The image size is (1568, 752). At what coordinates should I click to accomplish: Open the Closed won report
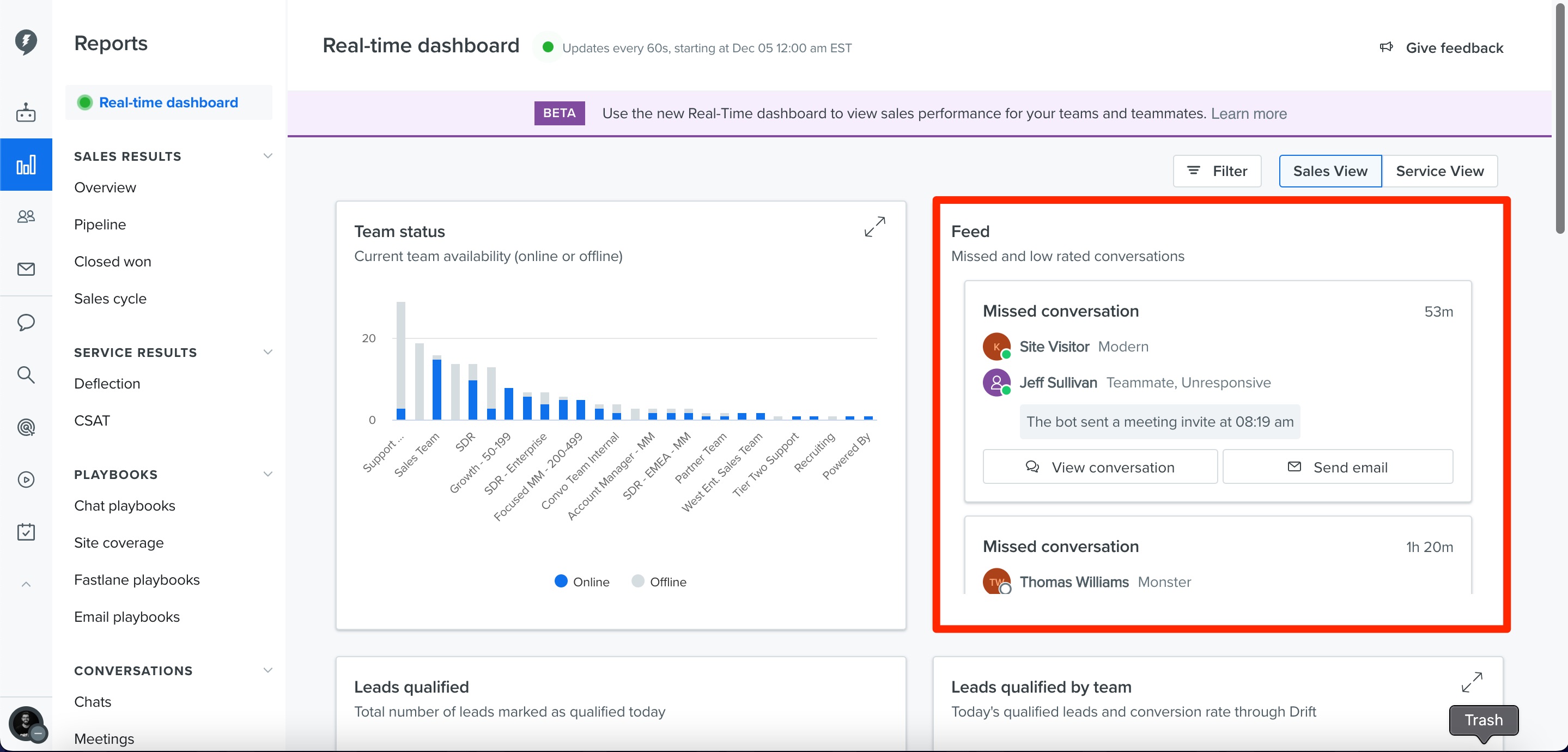pyautogui.click(x=113, y=261)
